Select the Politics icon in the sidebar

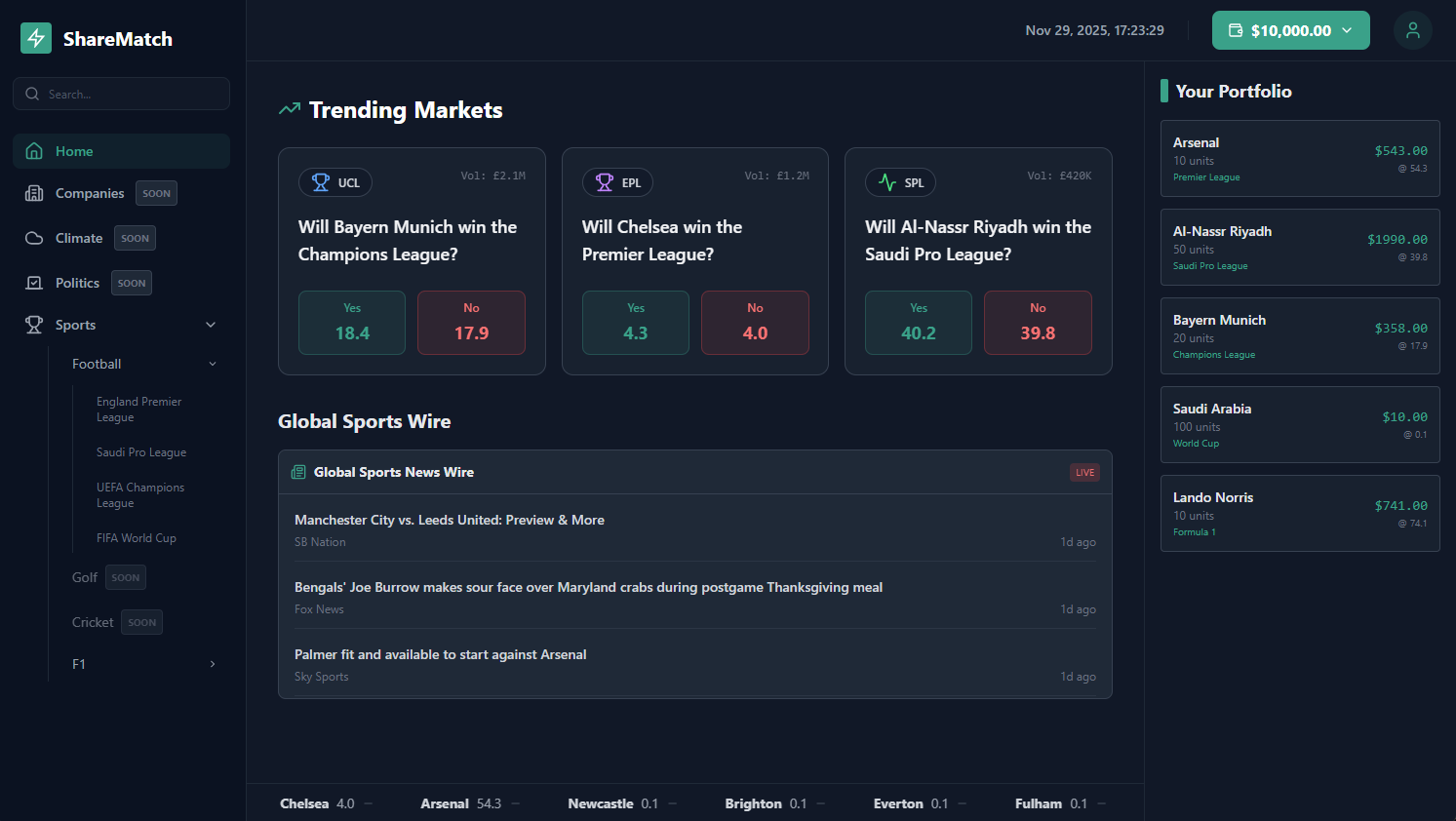pyautogui.click(x=34, y=283)
